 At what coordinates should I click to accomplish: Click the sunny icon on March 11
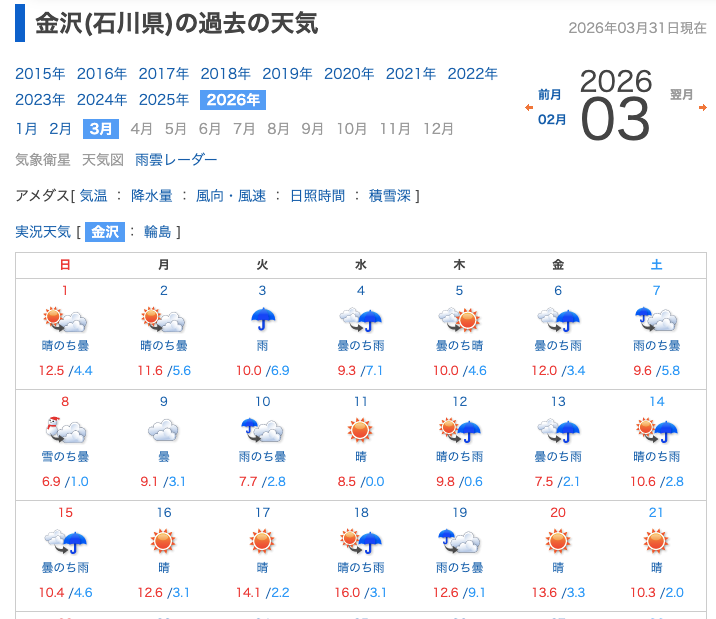[360, 432]
